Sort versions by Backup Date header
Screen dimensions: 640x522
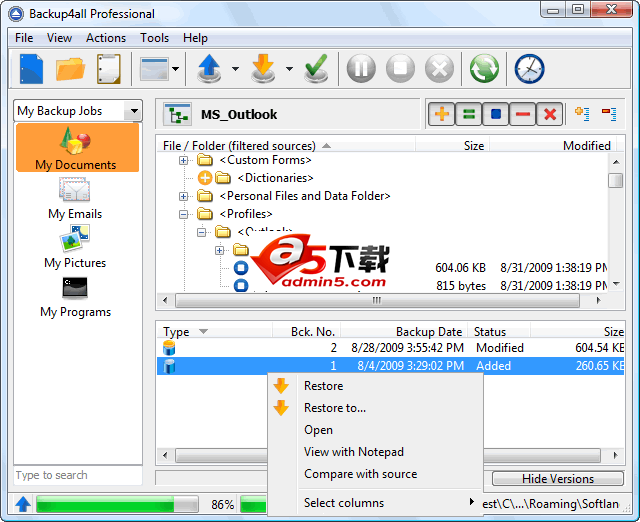point(404,331)
